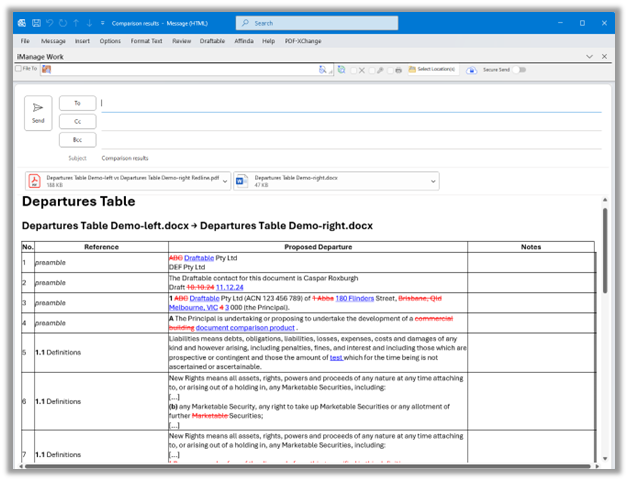Click the Word icon of Demo-right.docx attachment
The width and height of the screenshot is (628, 481).
click(242, 181)
